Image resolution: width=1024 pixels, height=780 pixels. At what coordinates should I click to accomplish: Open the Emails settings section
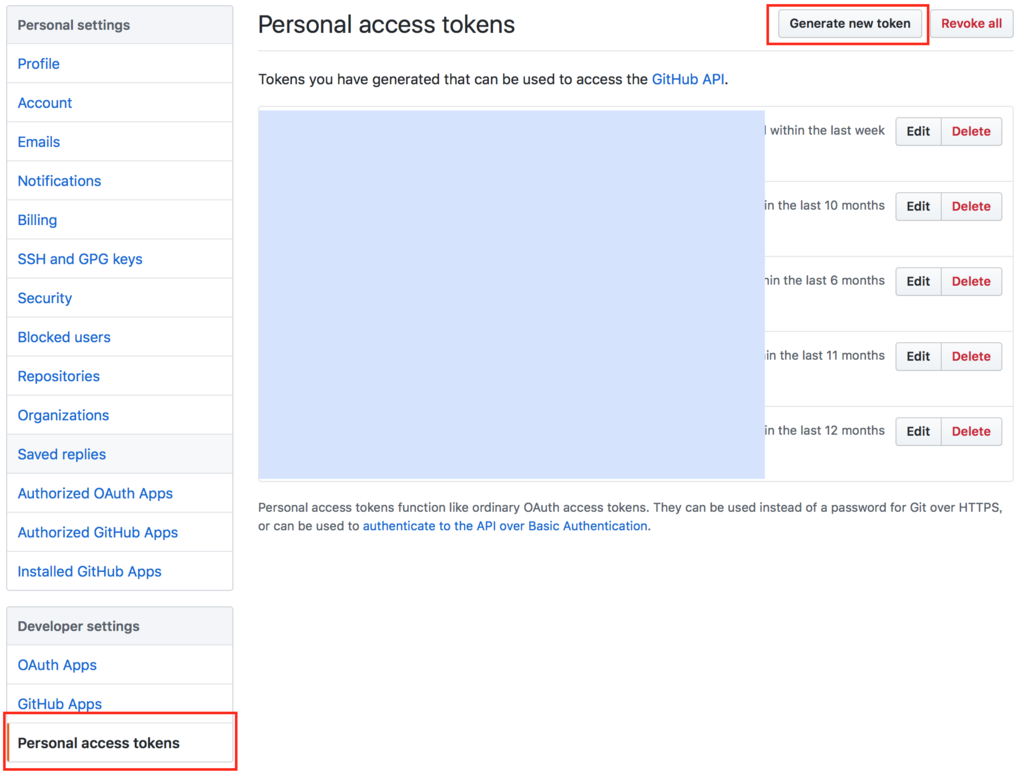[x=38, y=141]
